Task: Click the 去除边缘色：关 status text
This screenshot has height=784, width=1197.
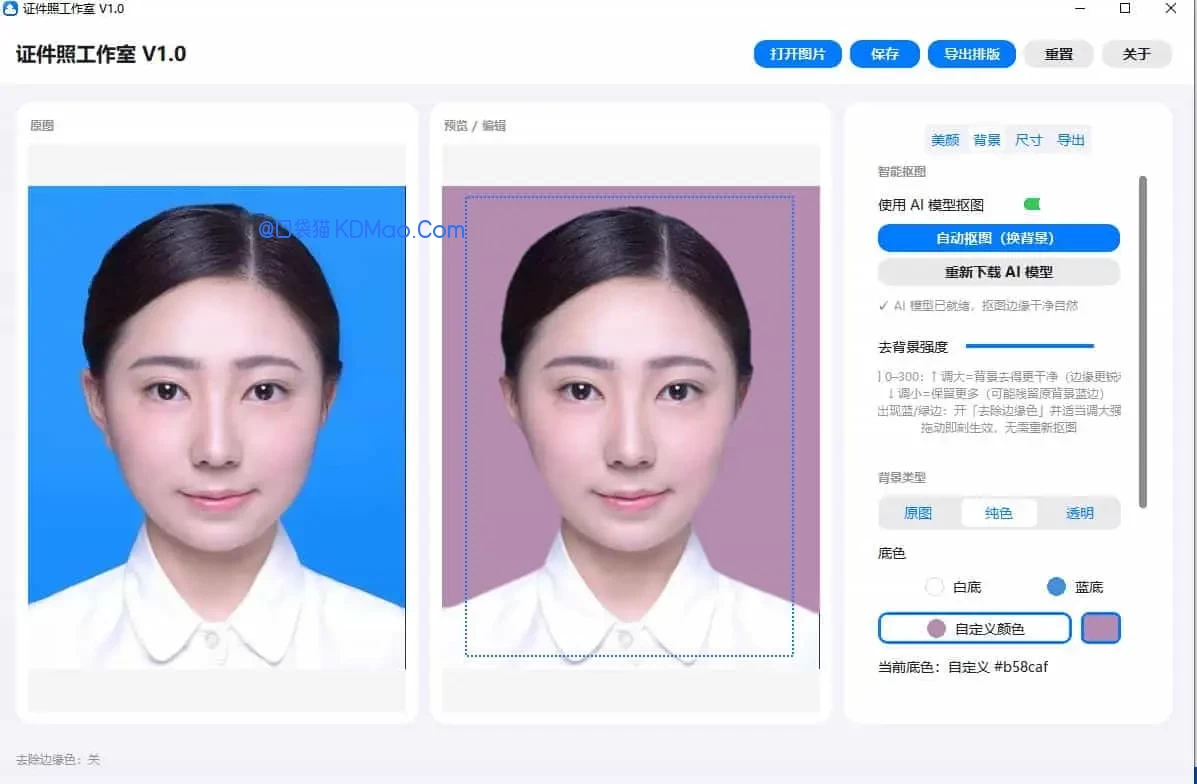Action: click(x=58, y=760)
